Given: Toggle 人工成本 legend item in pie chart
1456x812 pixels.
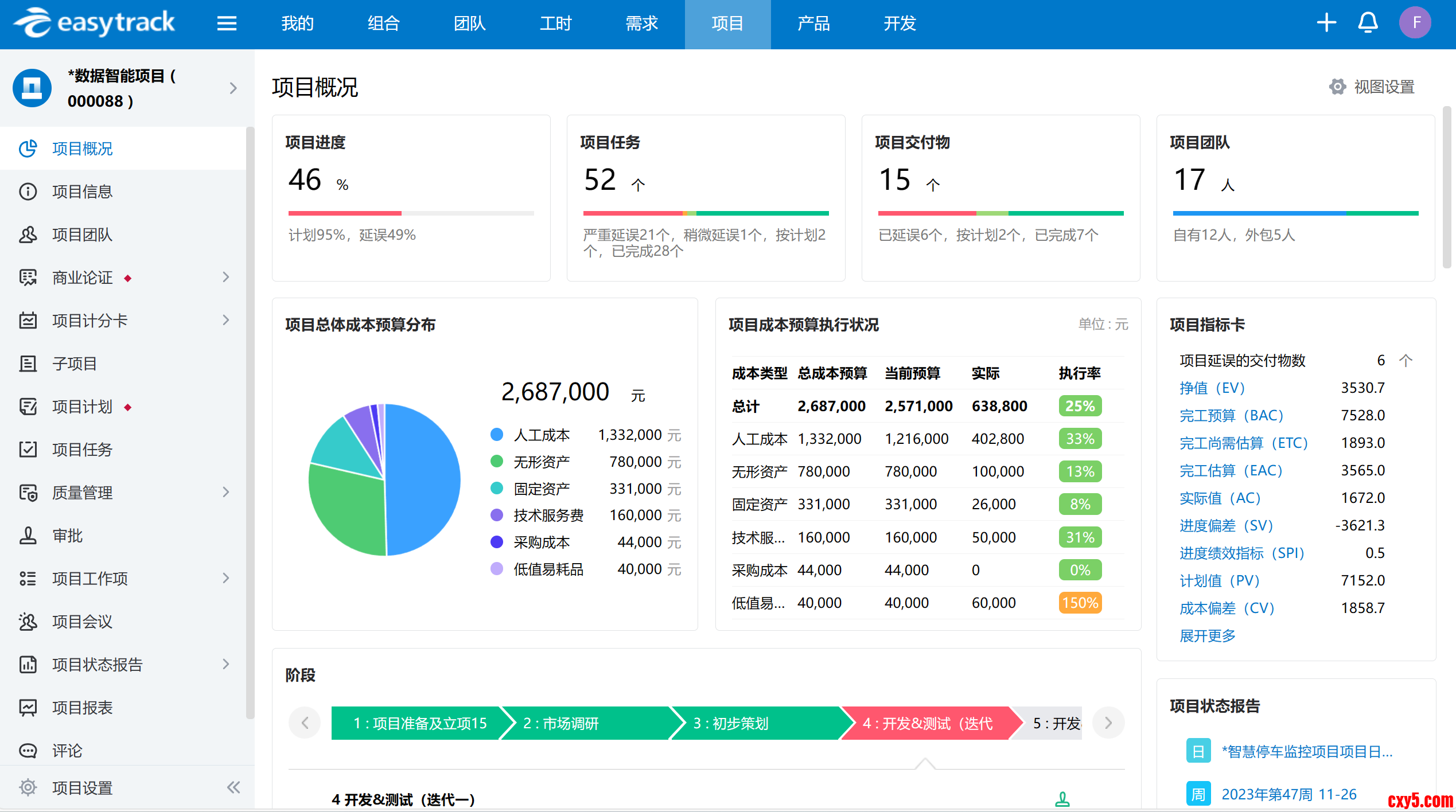Looking at the screenshot, I should pyautogui.click(x=541, y=435).
